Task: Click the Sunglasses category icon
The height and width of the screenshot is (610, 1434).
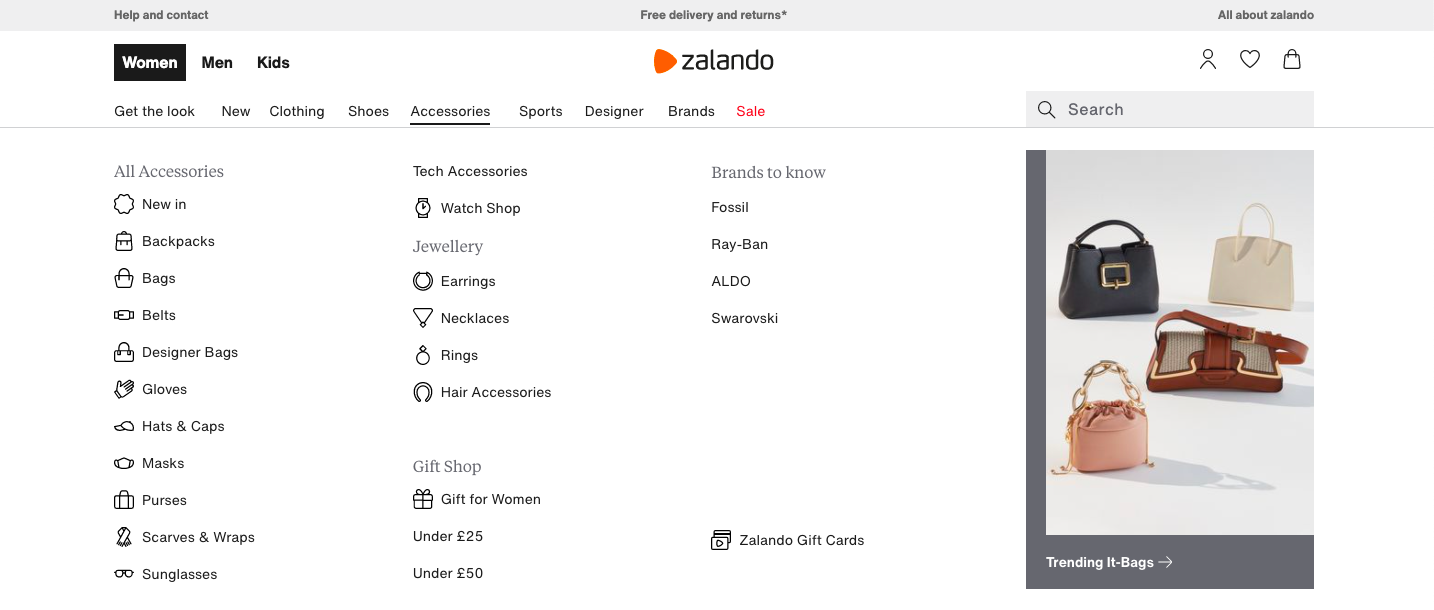Action: pos(123,573)
